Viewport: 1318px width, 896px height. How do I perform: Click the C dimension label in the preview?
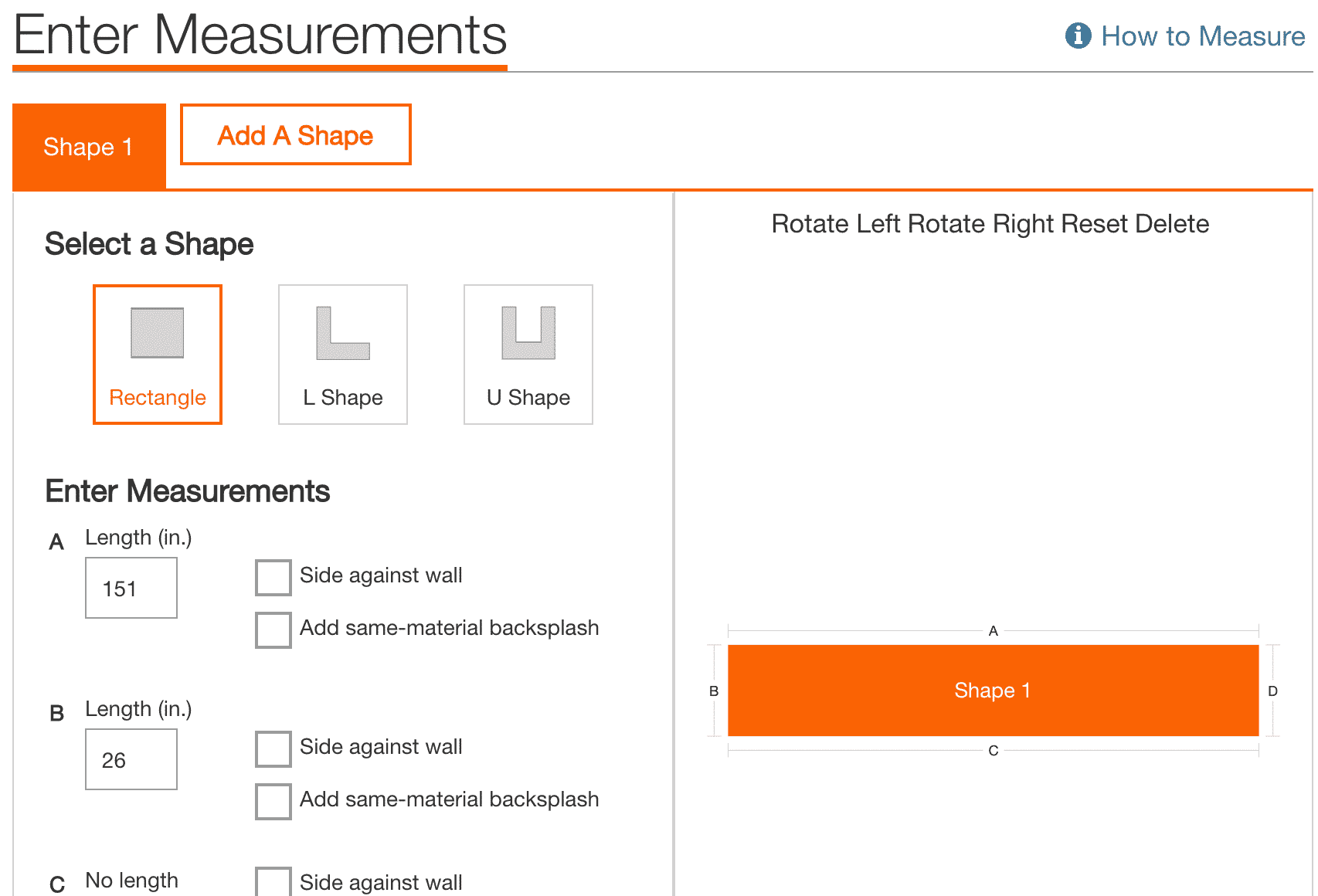tap(994, 751)
